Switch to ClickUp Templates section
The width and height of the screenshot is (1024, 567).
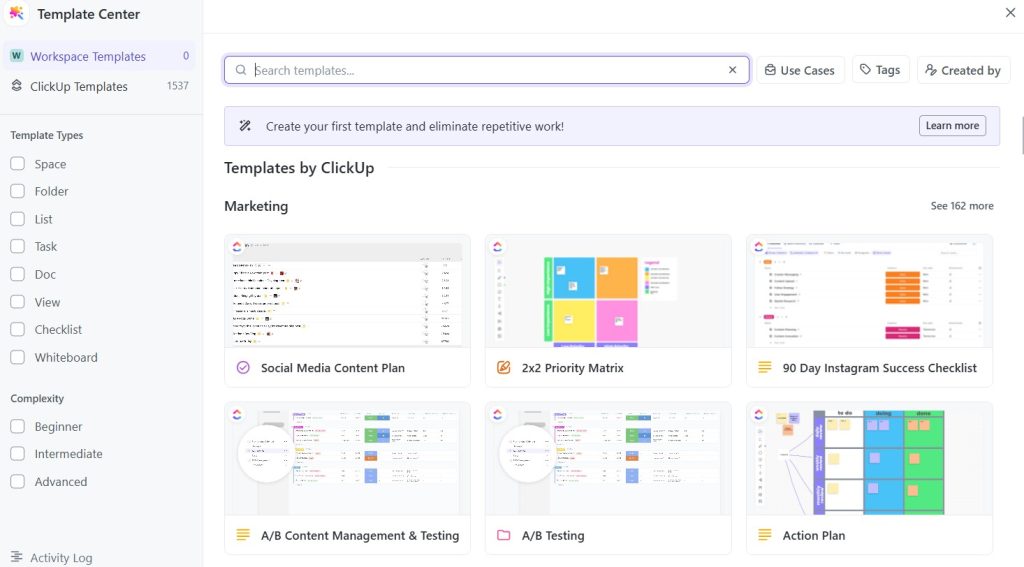[79, 87]
